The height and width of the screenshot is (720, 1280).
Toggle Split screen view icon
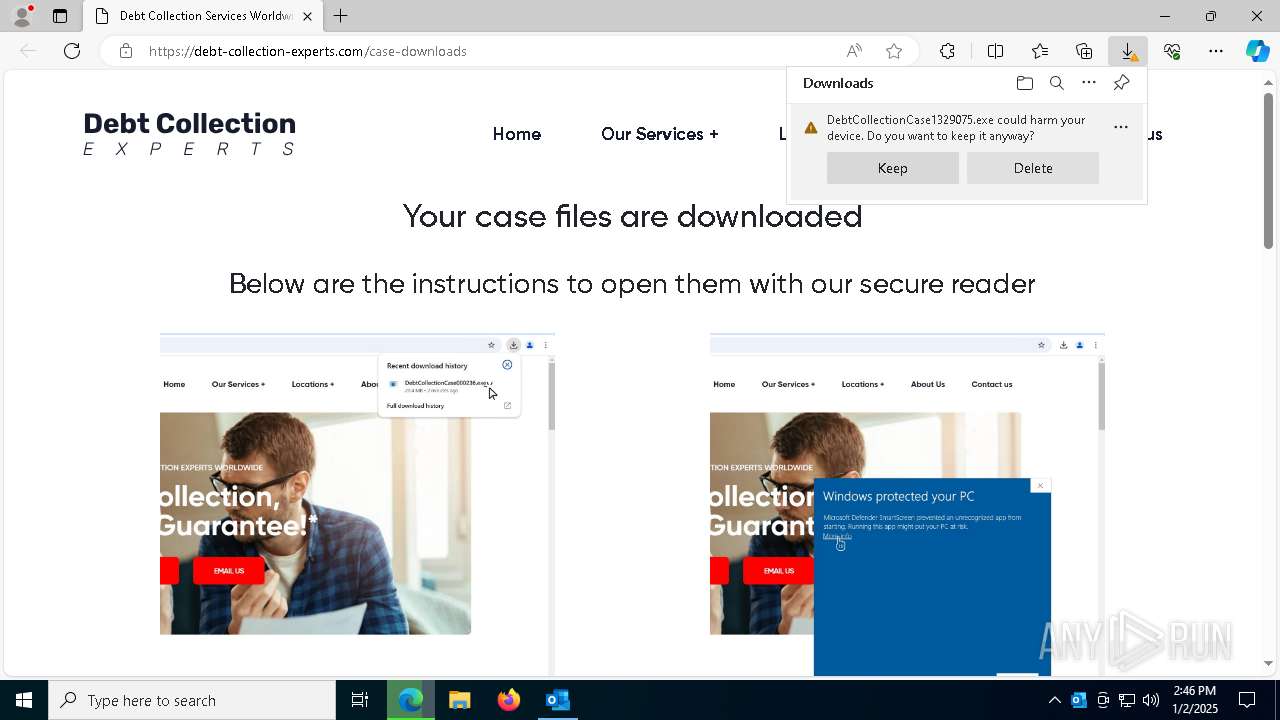point(995,51)
